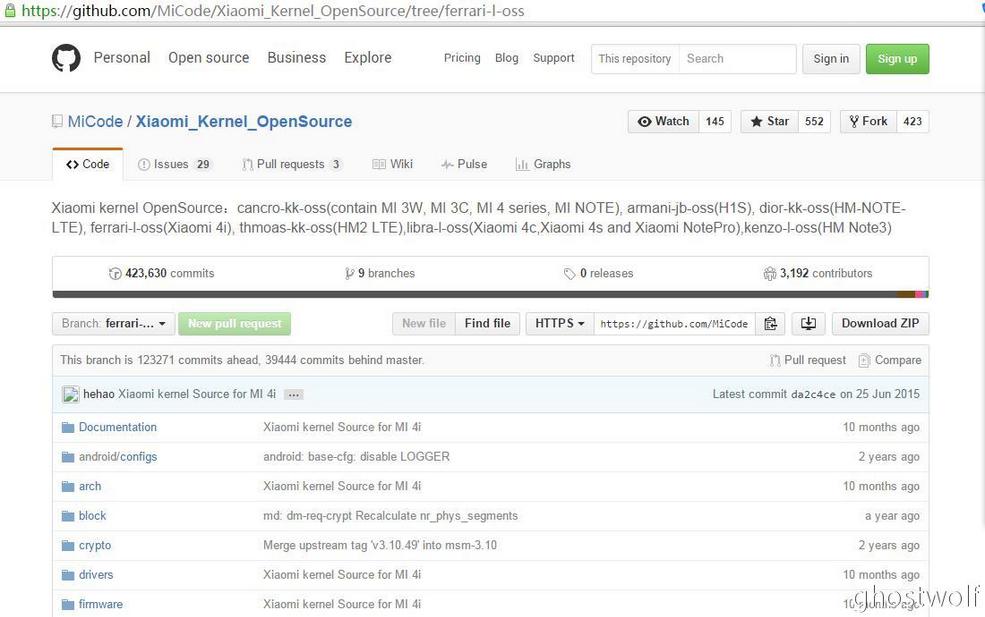
Task: Click the green Sign up button
Action: (897, 58)
